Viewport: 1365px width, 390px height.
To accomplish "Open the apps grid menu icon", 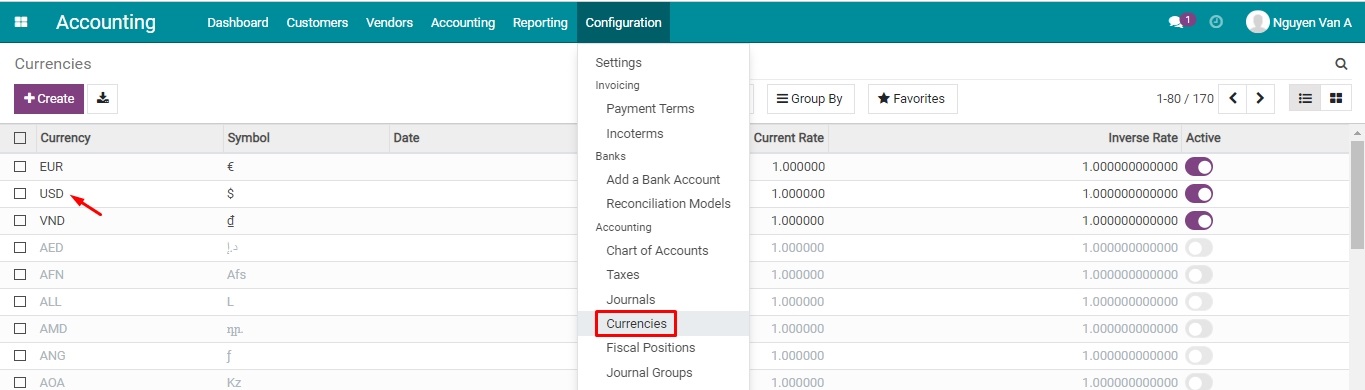I will pos(21,22).
